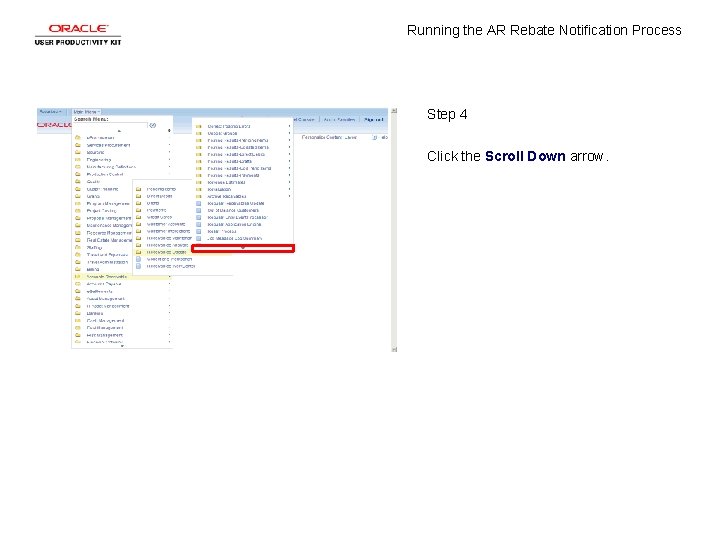720x540 pixels.
Task: Open the Request Receivables Update page
Action: [236, 203]
